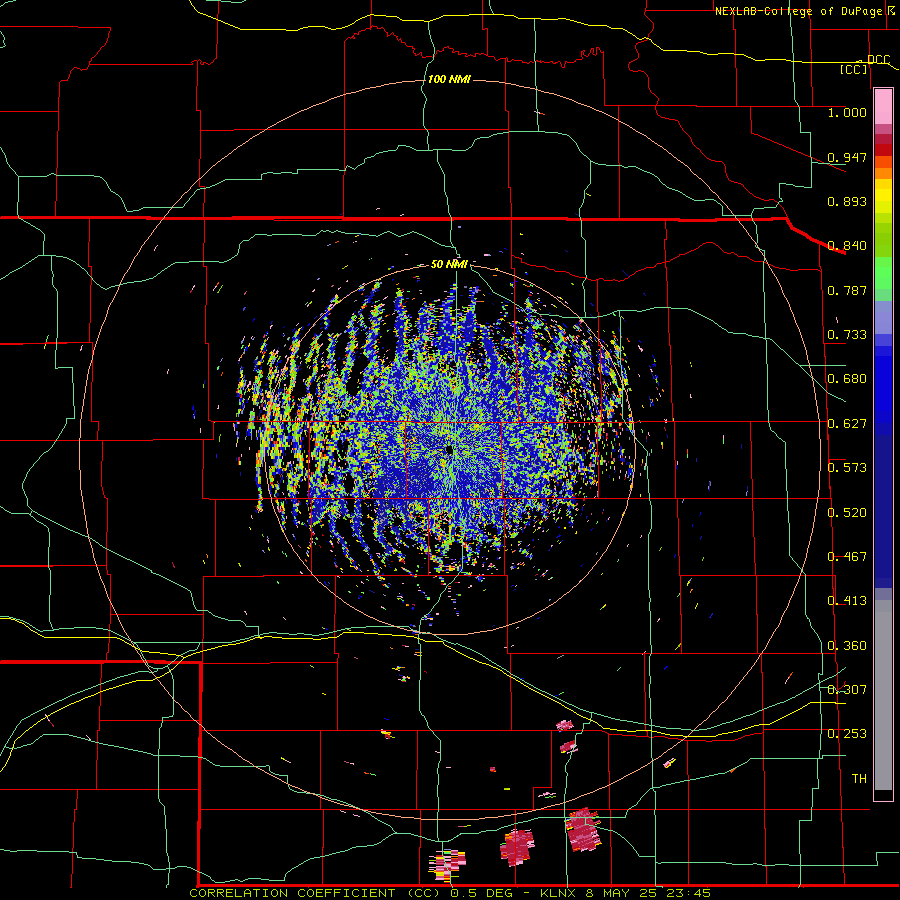Screen dimensions: 900x900
Task: Click the 0.627 scale value
Action: pyautogui.click(x=847, y=424)
